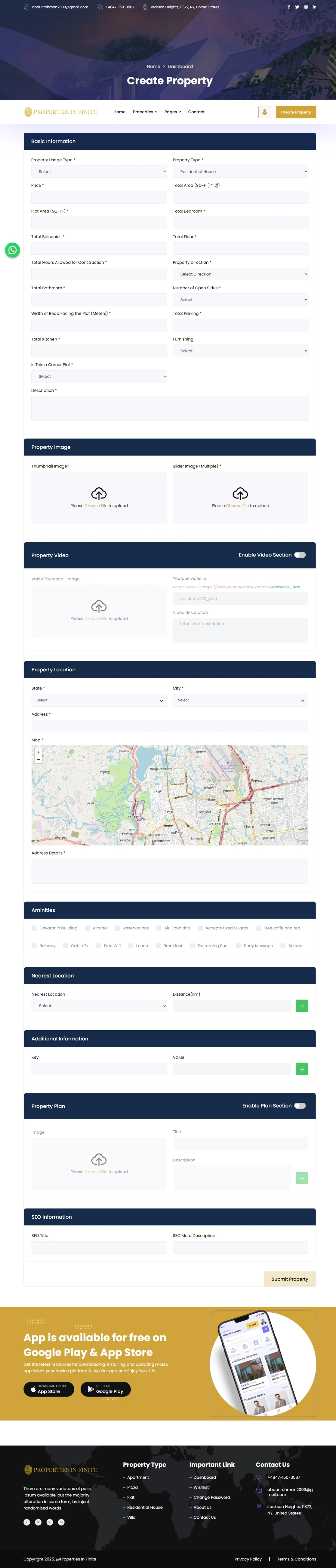
Task: Click the Description text area in Basic Information
Action: pos(170,408)
